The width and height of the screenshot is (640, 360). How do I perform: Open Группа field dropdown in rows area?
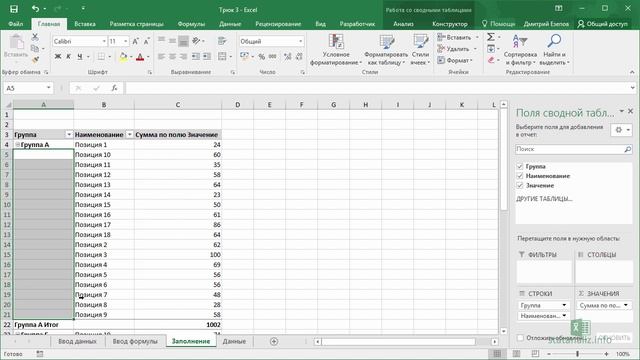[x=564, y=305]
